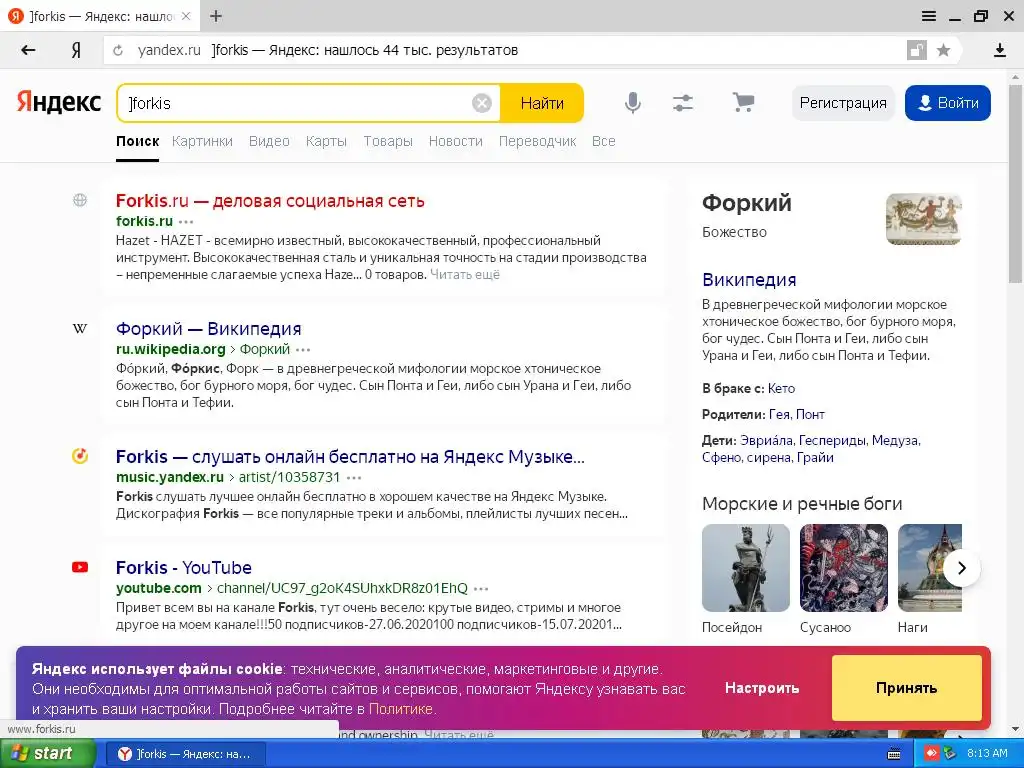Screen dimensions: 1024x768
Task: Open the three-dot menu beside forkis.ru
Action: pos(186,221)
